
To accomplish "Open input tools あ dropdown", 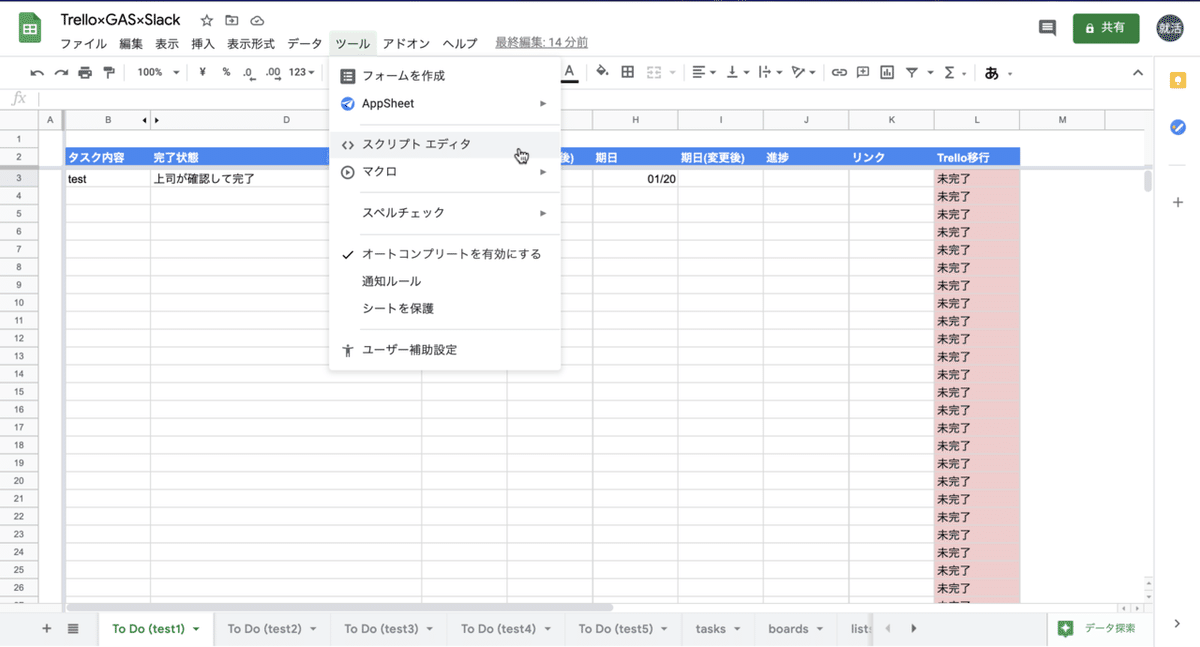I will pyautogui.click(x=998, y=73).
